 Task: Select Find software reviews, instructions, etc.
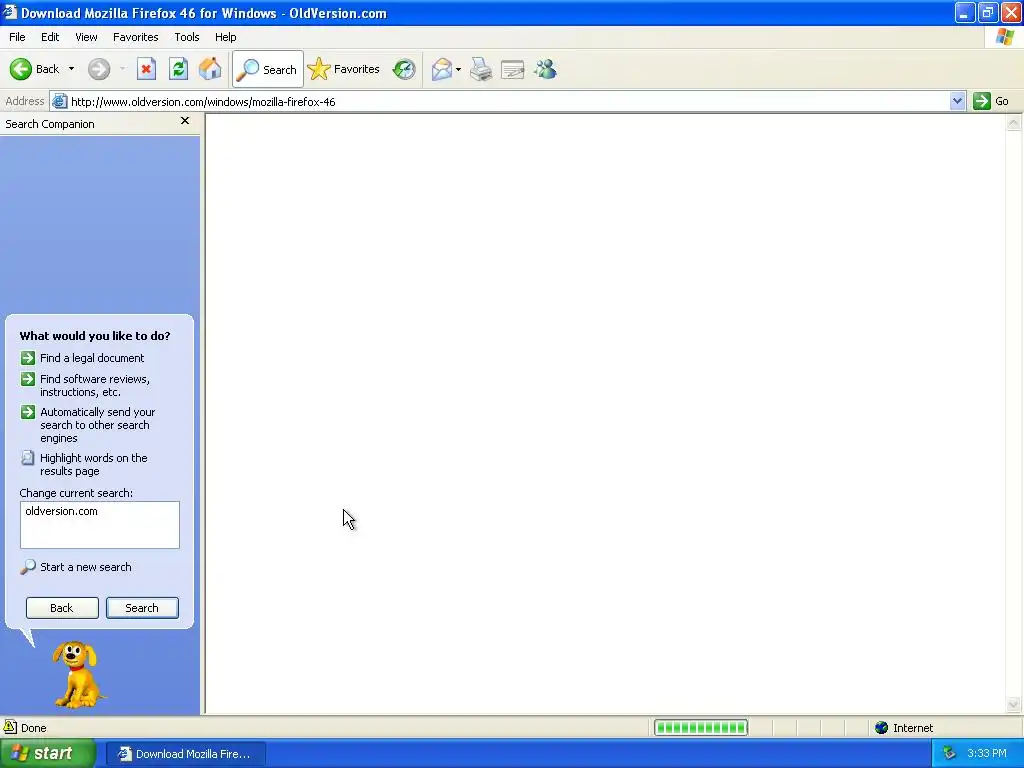pyautogui.click(x=95, y=385)
